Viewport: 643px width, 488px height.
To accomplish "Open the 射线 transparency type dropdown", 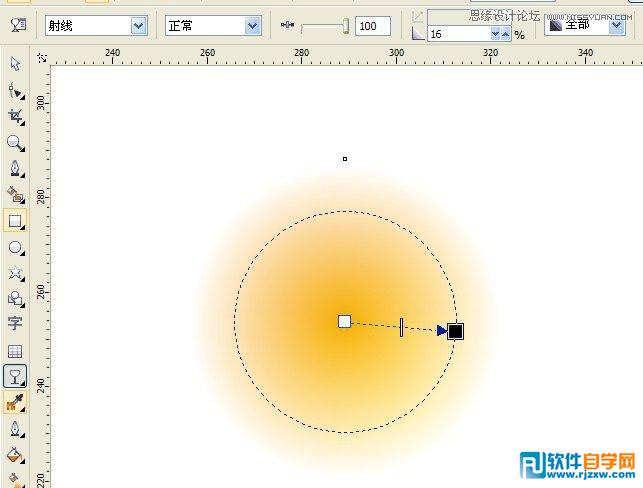I will coord(139,26).
